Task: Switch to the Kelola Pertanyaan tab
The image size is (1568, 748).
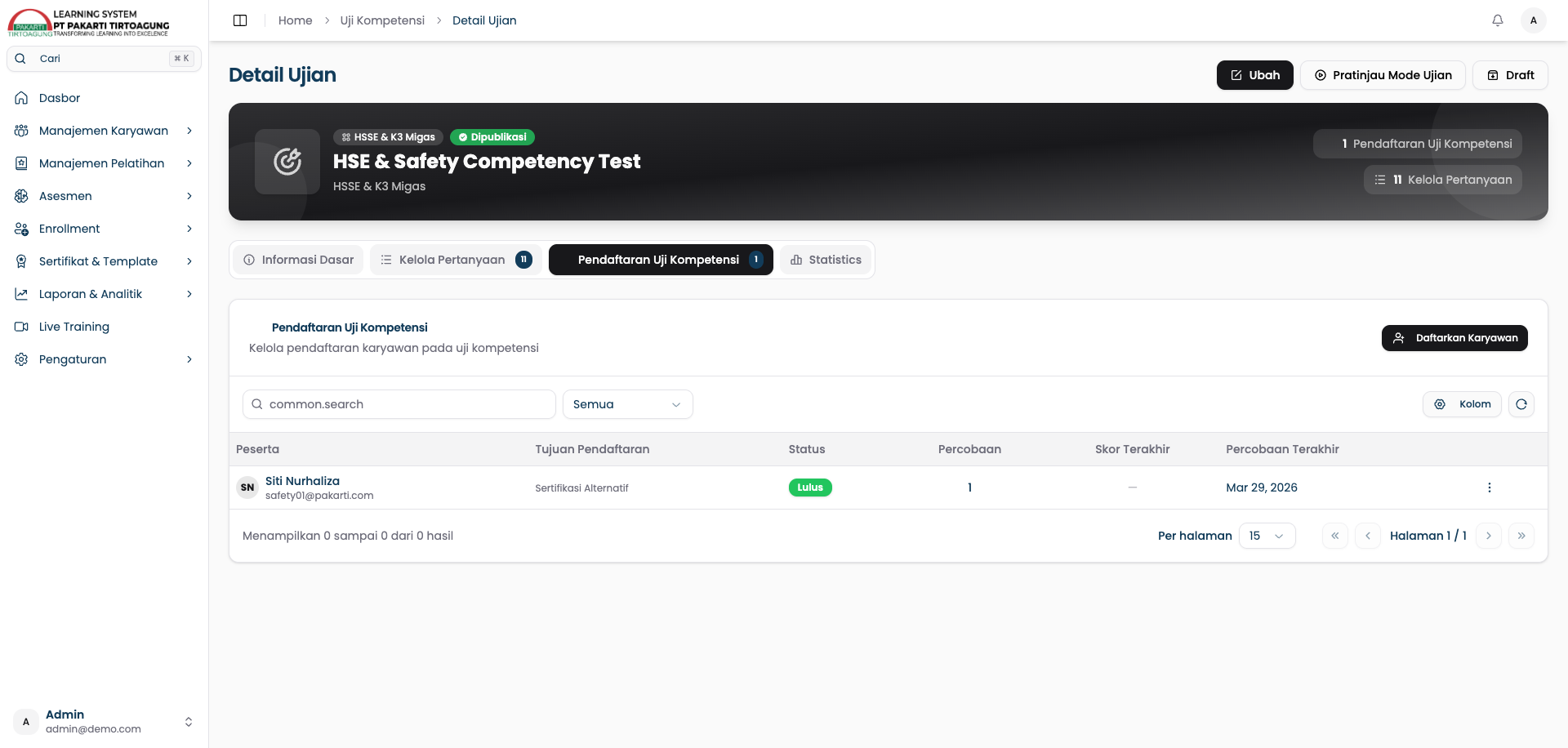Action: click(456, 260)
